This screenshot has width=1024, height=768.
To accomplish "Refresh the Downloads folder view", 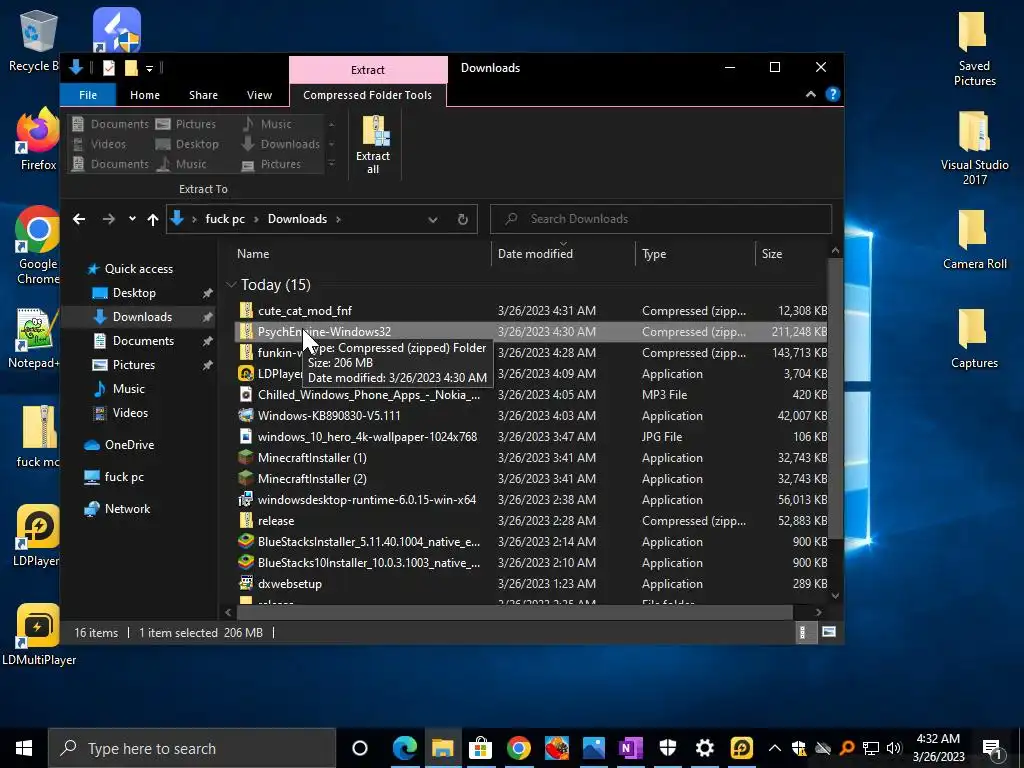I will [462, 219].
